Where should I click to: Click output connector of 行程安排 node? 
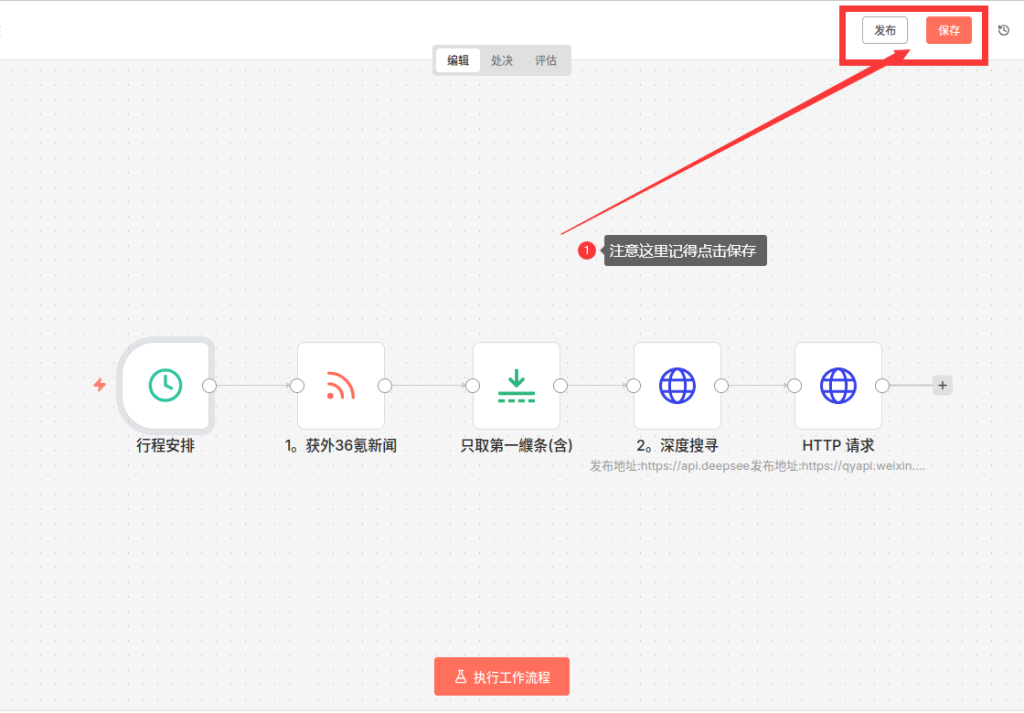tap(209, 385)
